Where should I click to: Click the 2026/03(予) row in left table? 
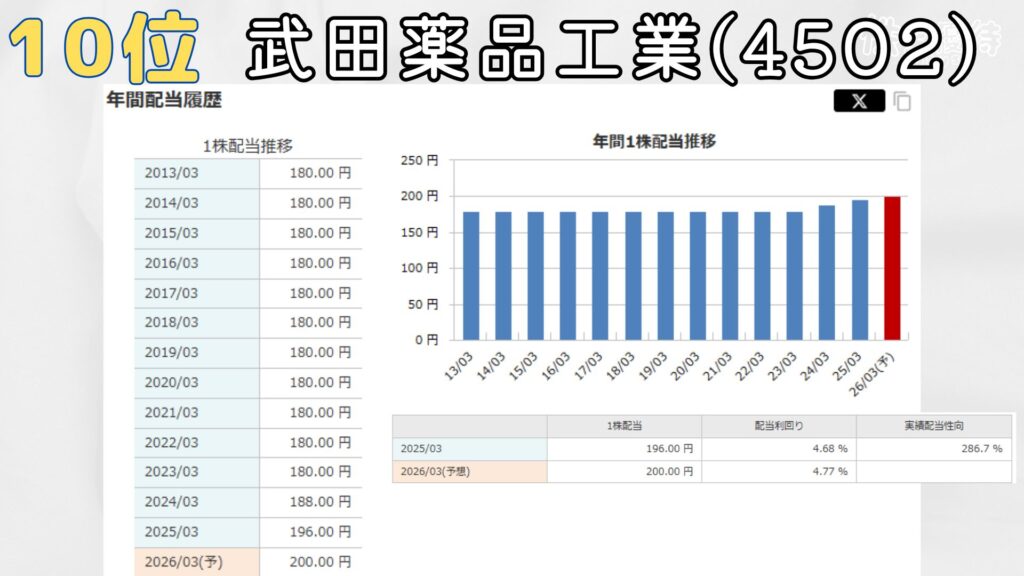point(248,562)
